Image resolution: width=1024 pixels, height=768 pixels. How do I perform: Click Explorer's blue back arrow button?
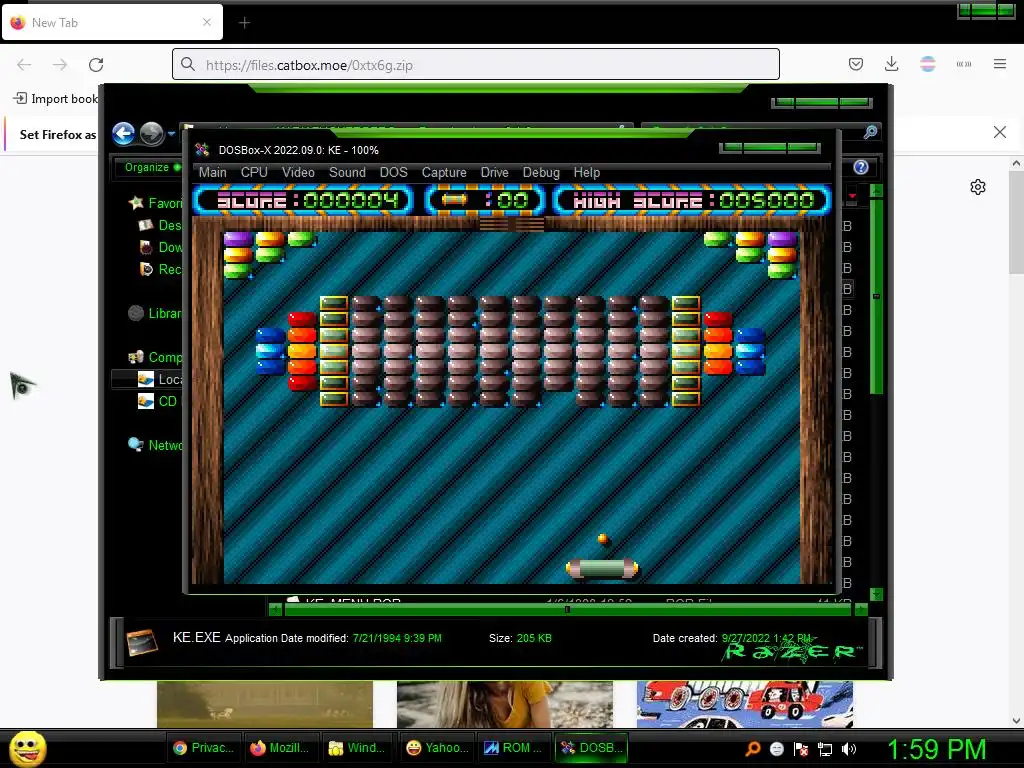[123, 134]
